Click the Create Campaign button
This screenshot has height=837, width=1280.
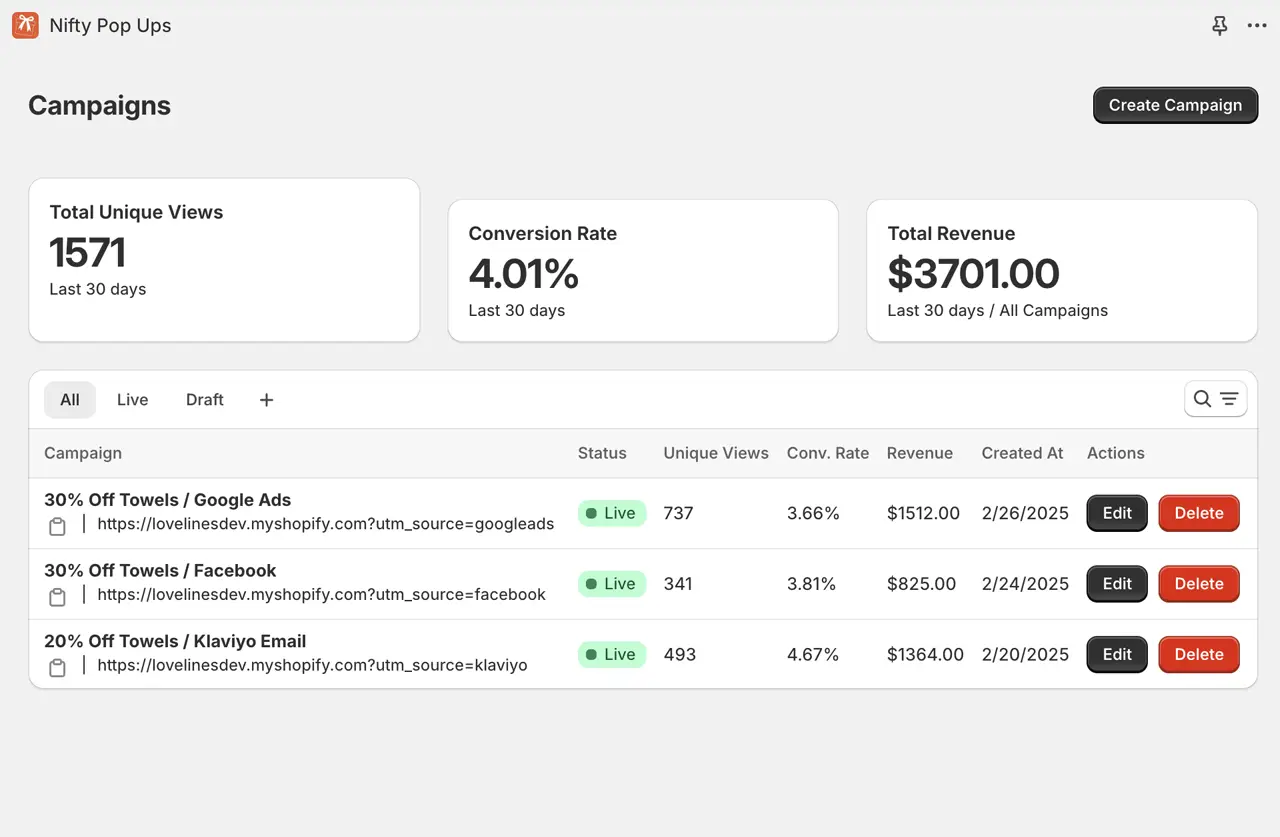1175,105
